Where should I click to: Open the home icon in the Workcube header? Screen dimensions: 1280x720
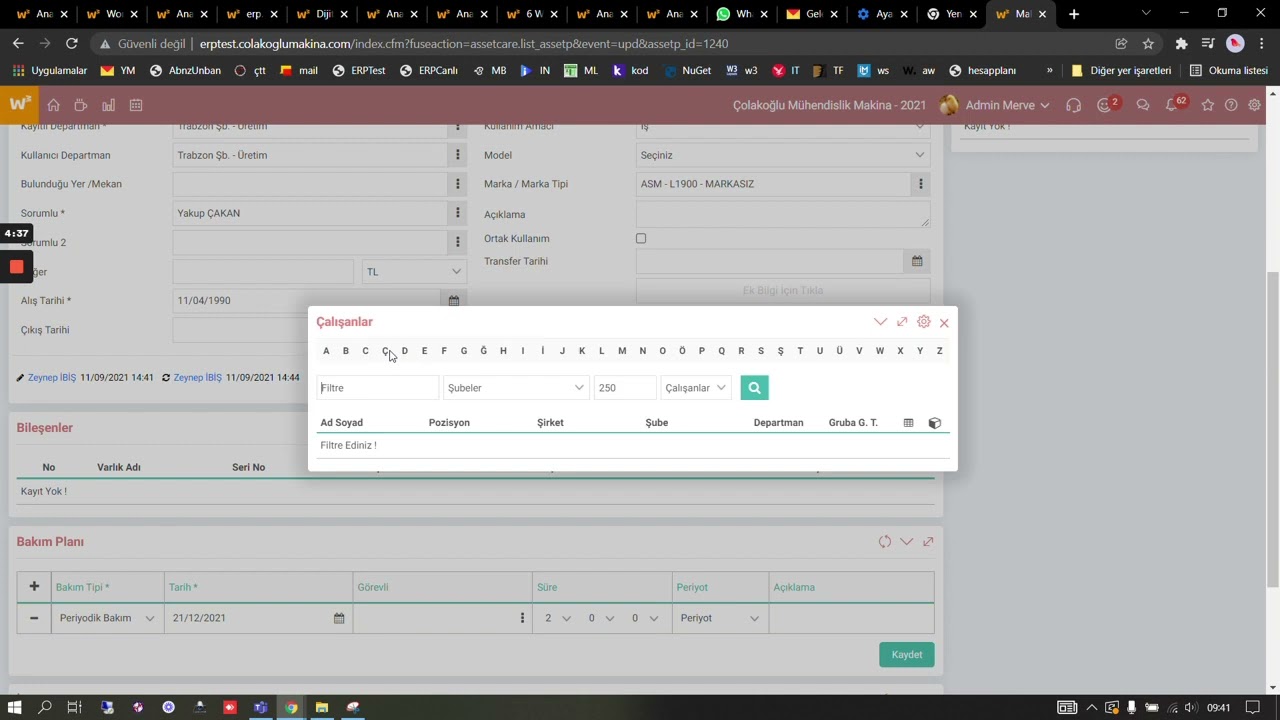point(54,105)
